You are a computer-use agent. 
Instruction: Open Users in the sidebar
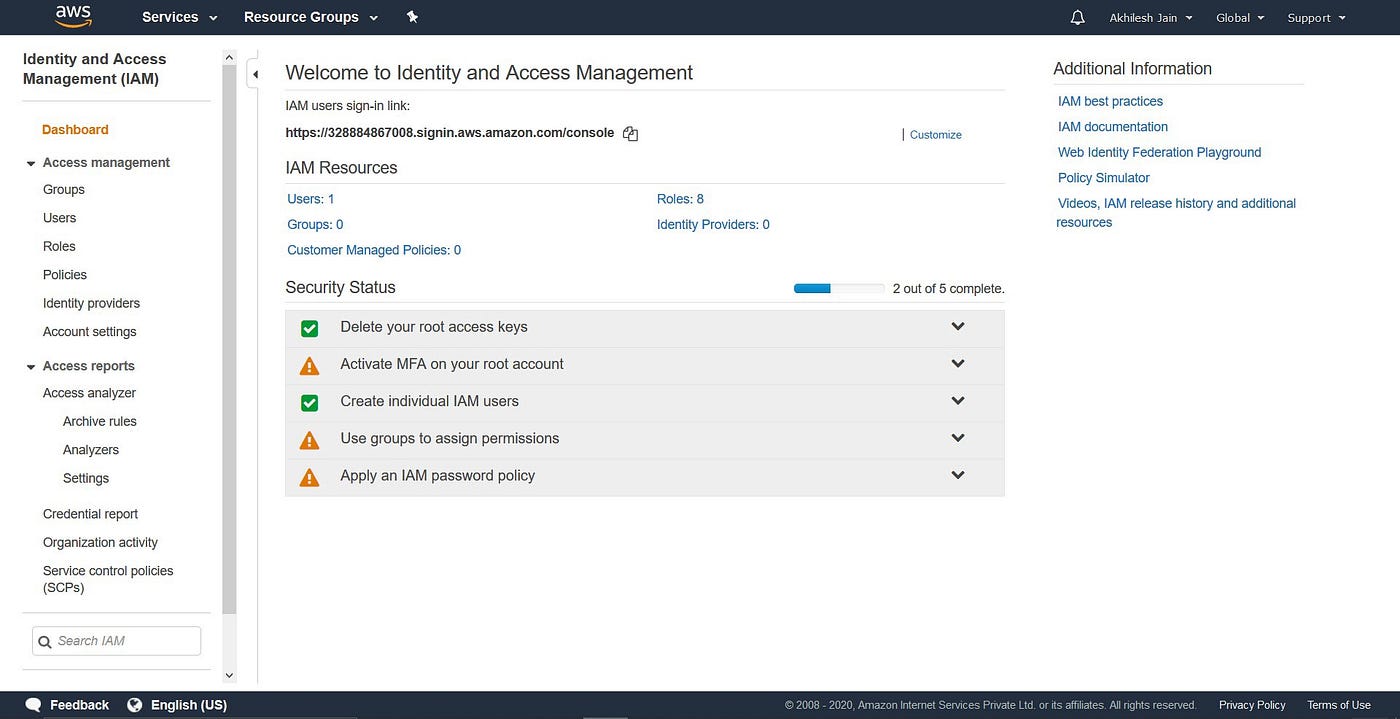pyautogui.click(x=59, y=218)
